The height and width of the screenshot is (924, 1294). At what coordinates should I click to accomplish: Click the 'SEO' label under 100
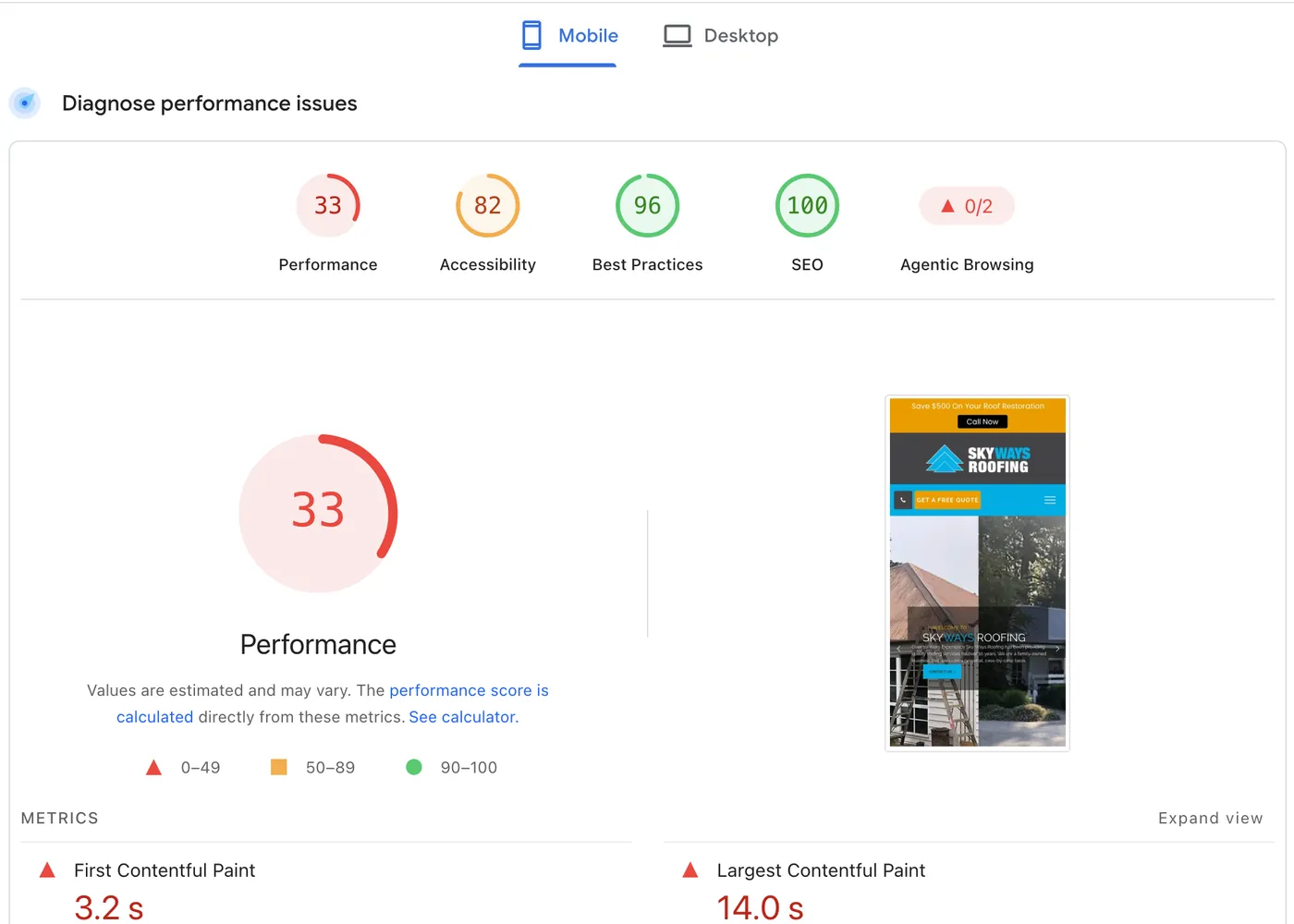807,264
